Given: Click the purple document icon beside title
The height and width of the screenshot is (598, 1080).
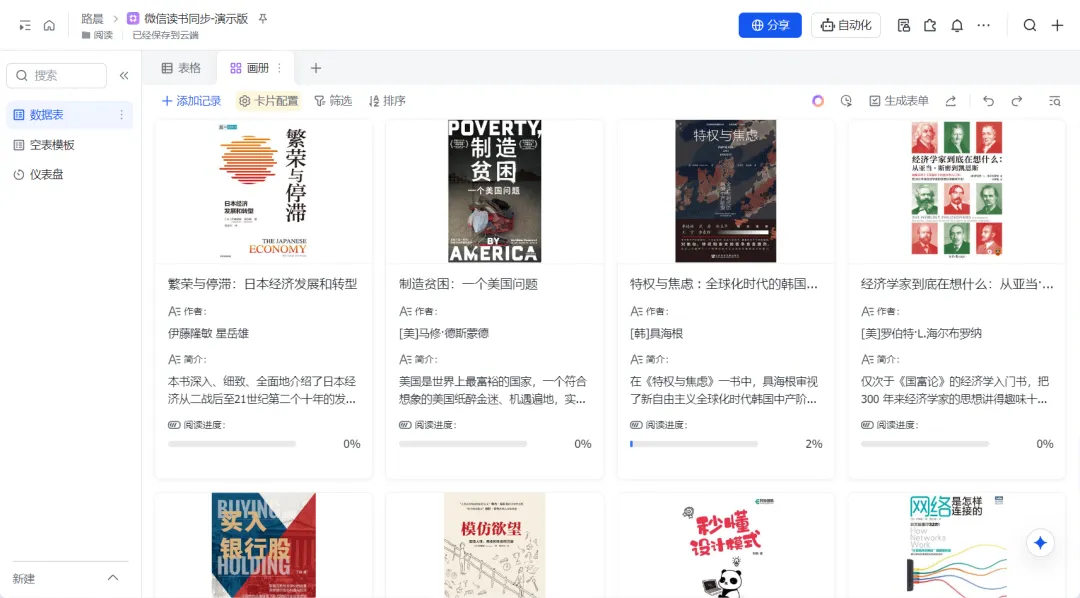Looking at the screenshot, I should 133,19.
